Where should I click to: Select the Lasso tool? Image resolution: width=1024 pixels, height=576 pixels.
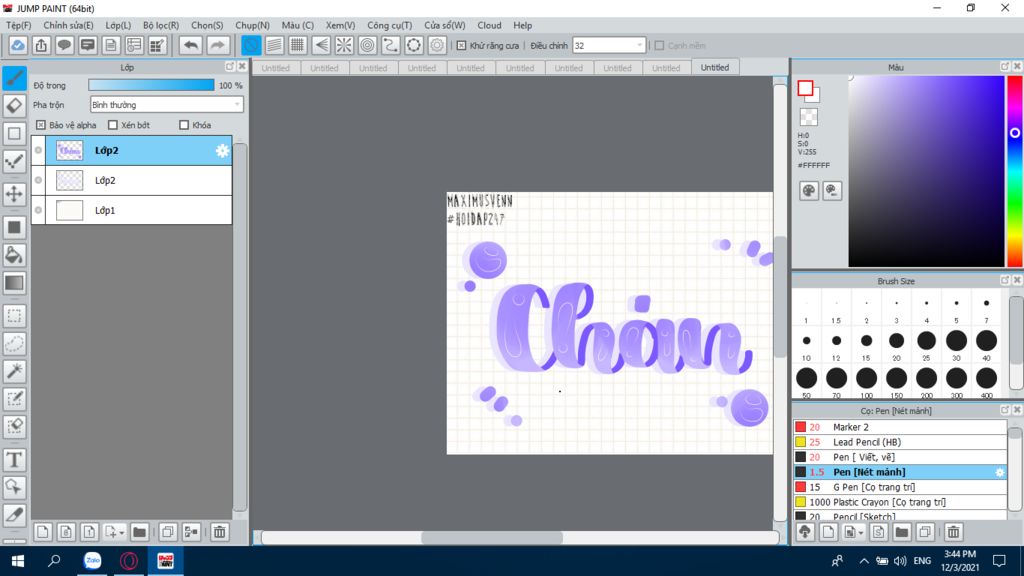click(x=14, y=344)
